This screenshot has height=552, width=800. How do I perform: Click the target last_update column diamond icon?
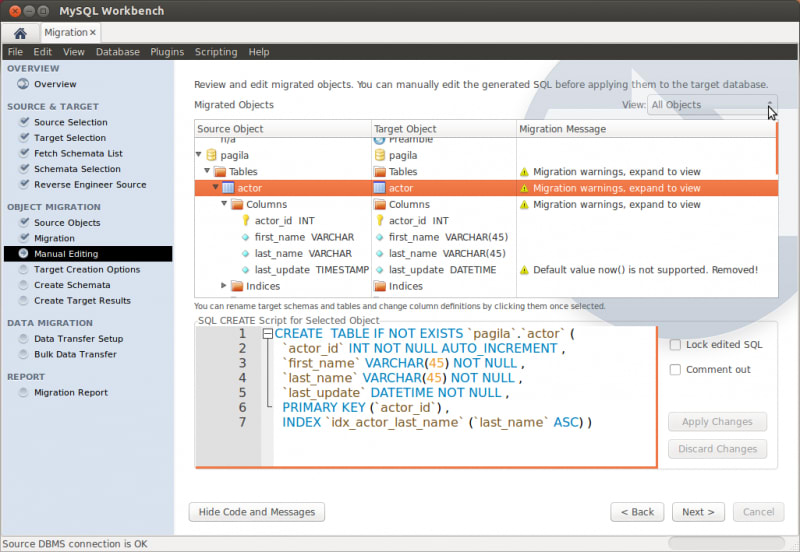(x=380, y=270)
